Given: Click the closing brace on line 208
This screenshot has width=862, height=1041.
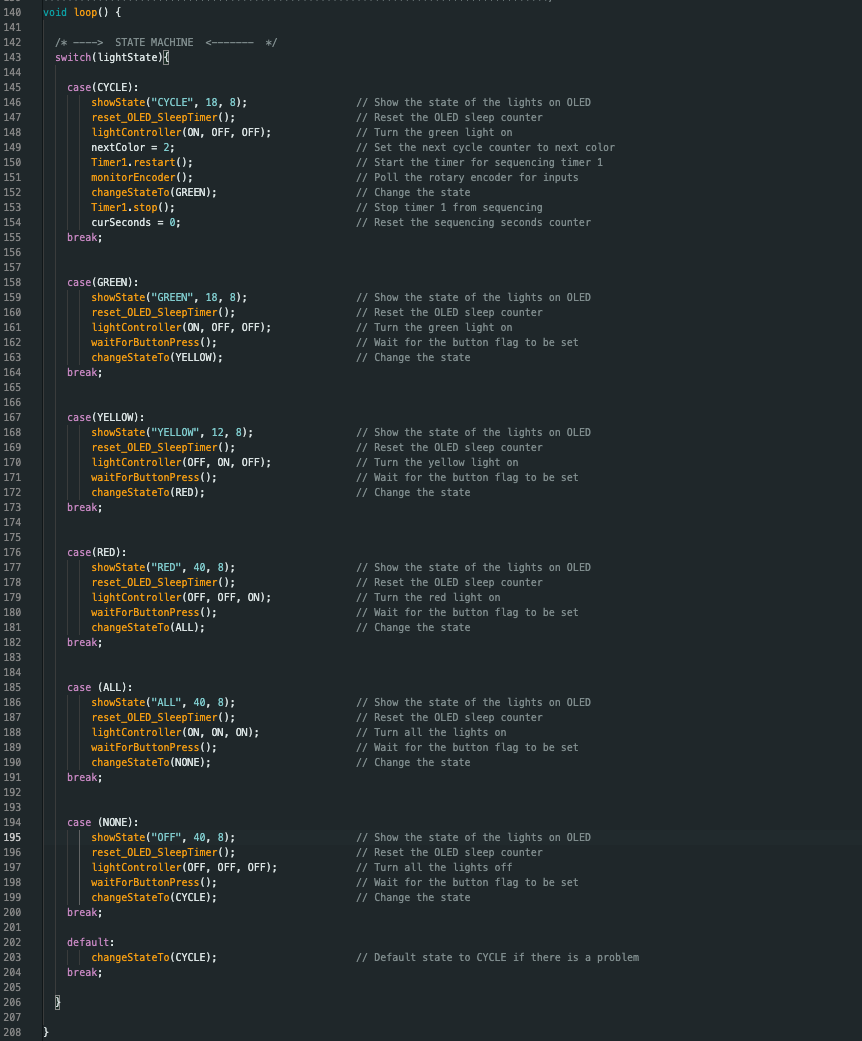Looking at the screenshot, I should coord(46,1032).
